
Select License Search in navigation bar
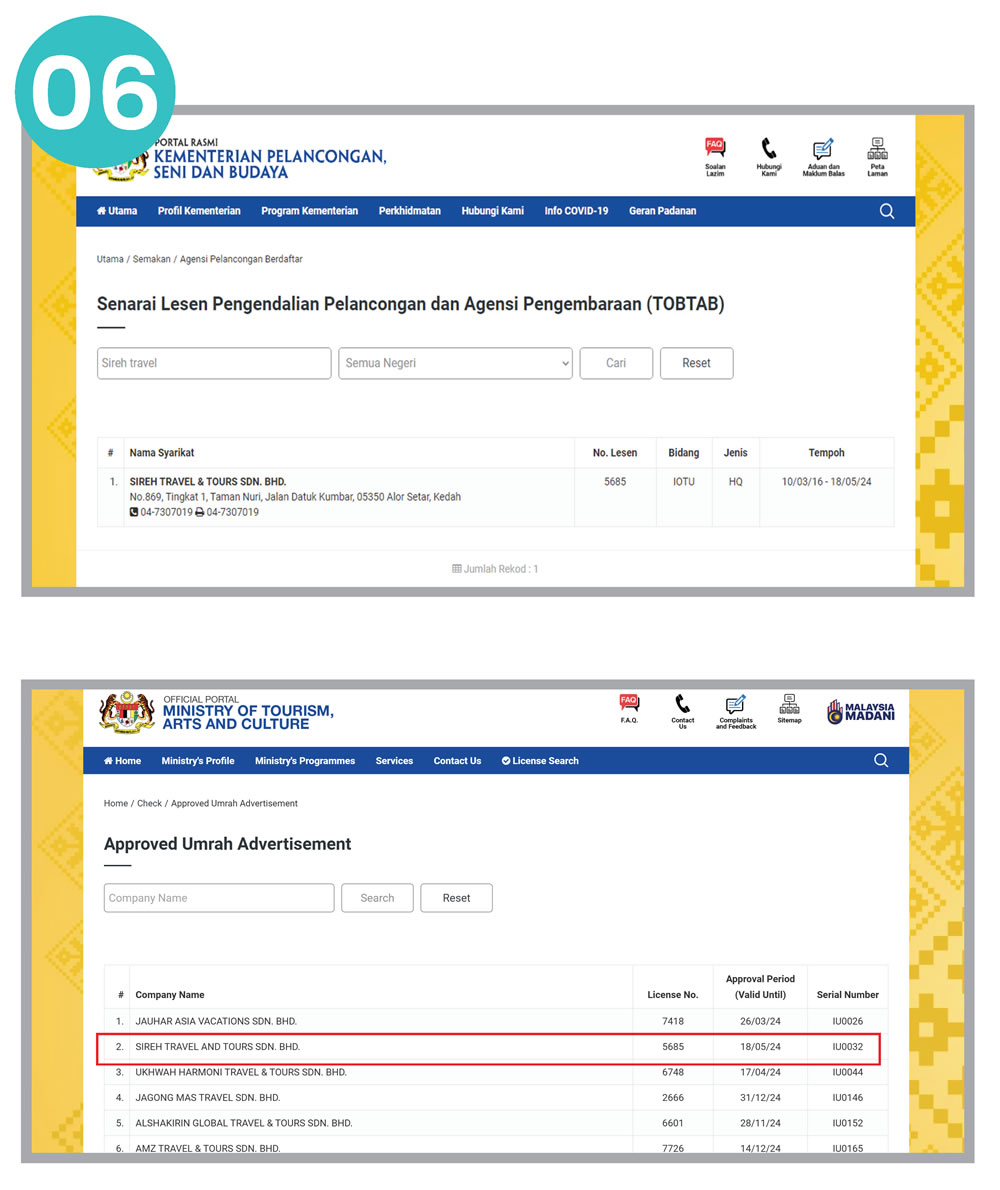[540, 761]
